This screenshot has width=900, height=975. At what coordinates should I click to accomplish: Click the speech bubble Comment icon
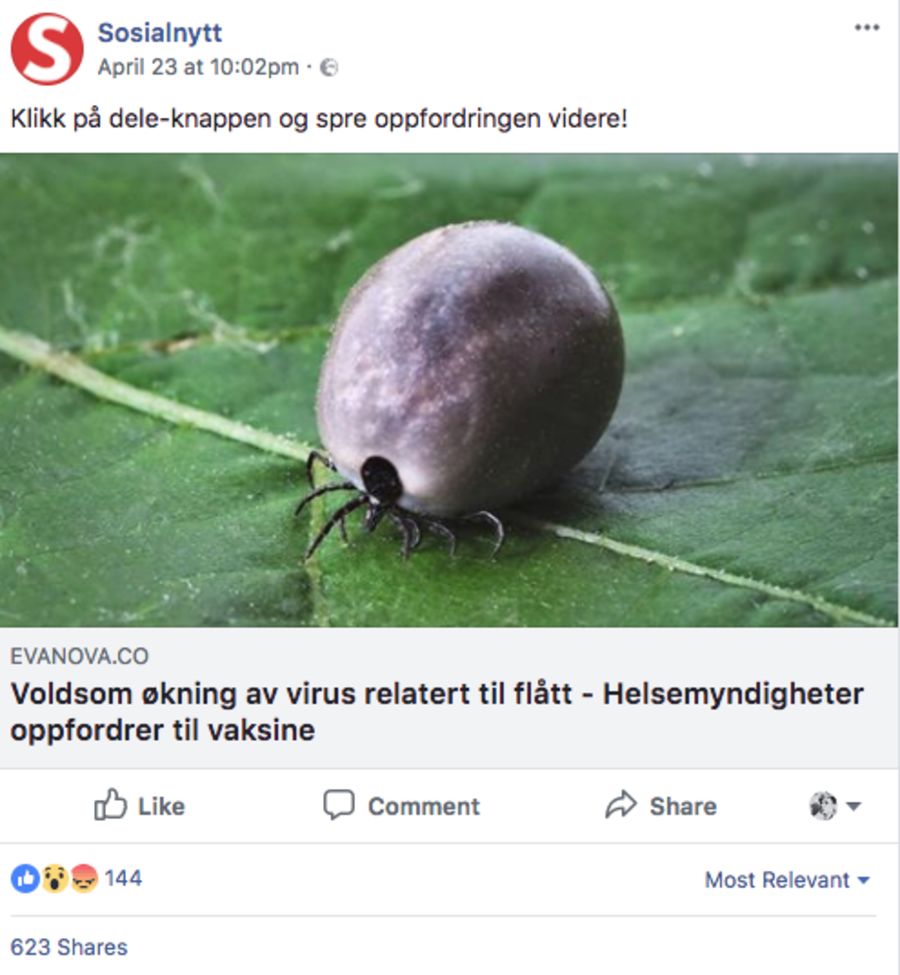point(339,805)
